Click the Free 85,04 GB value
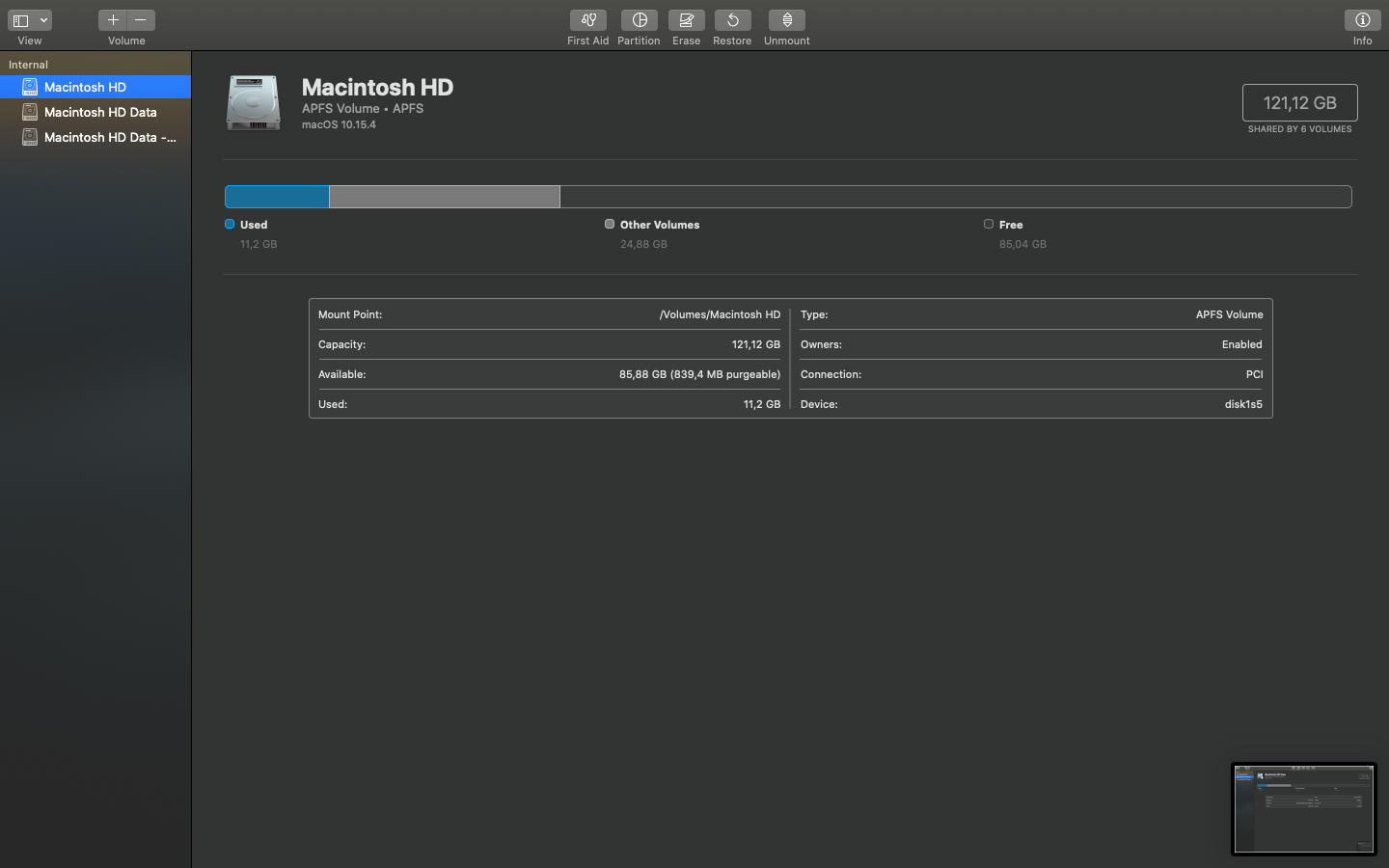This screenshot has width=1389, height=868. pyautogui.click(x=1022, y=244)
